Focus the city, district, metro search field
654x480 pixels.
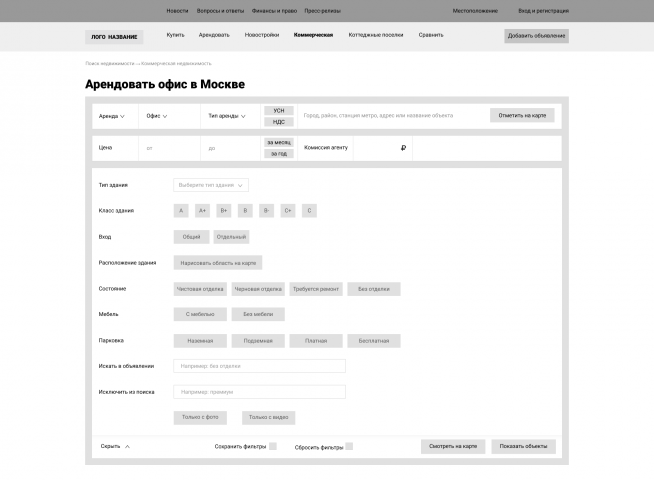(394, 116)
